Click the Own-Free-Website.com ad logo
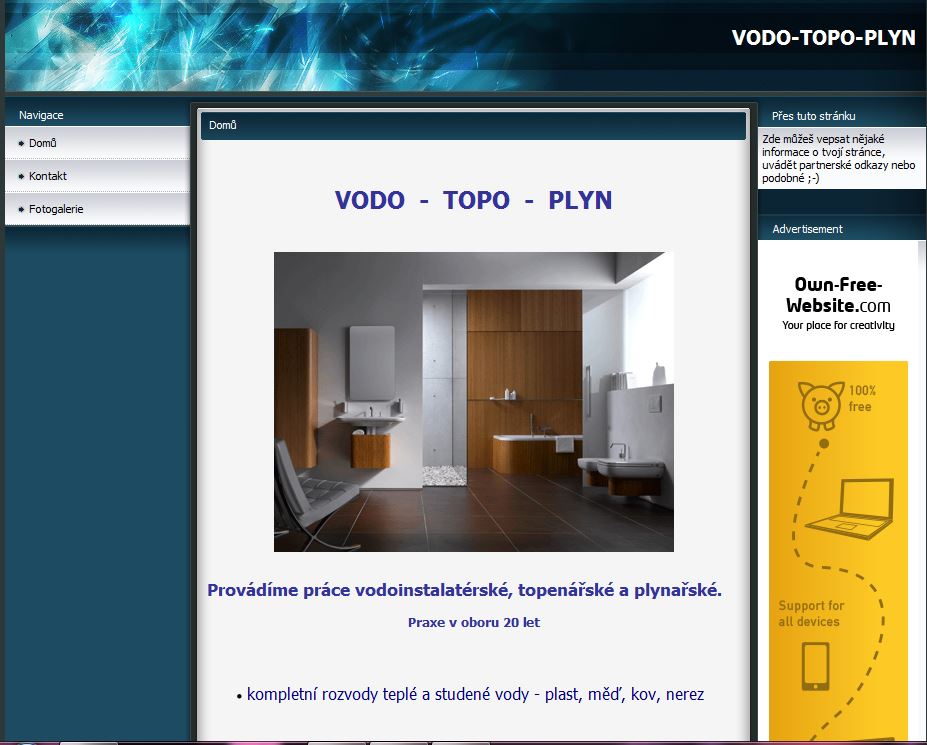 838,295
